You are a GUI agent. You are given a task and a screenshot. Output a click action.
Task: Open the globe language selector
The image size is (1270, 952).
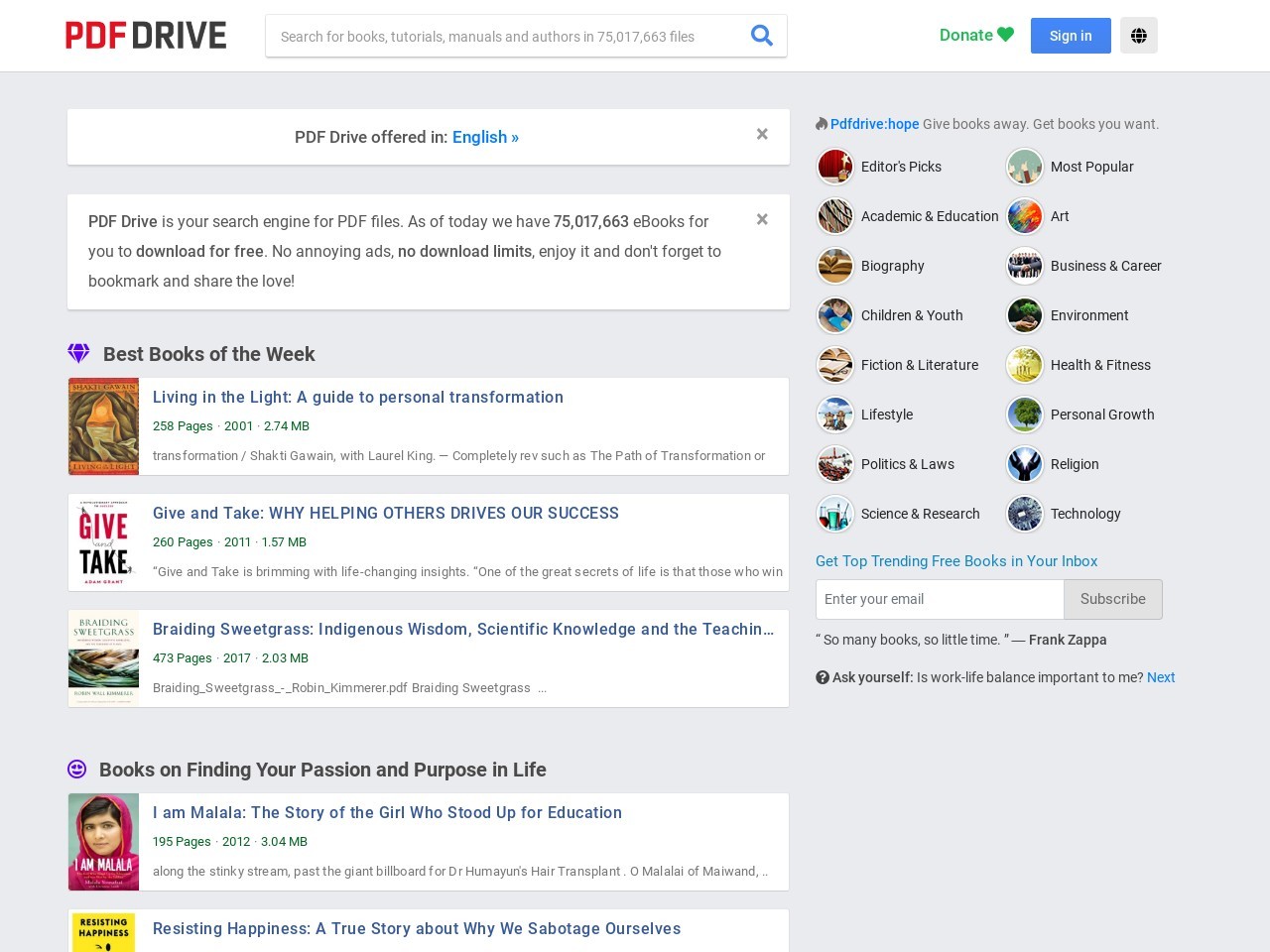tap(1139, 36)
